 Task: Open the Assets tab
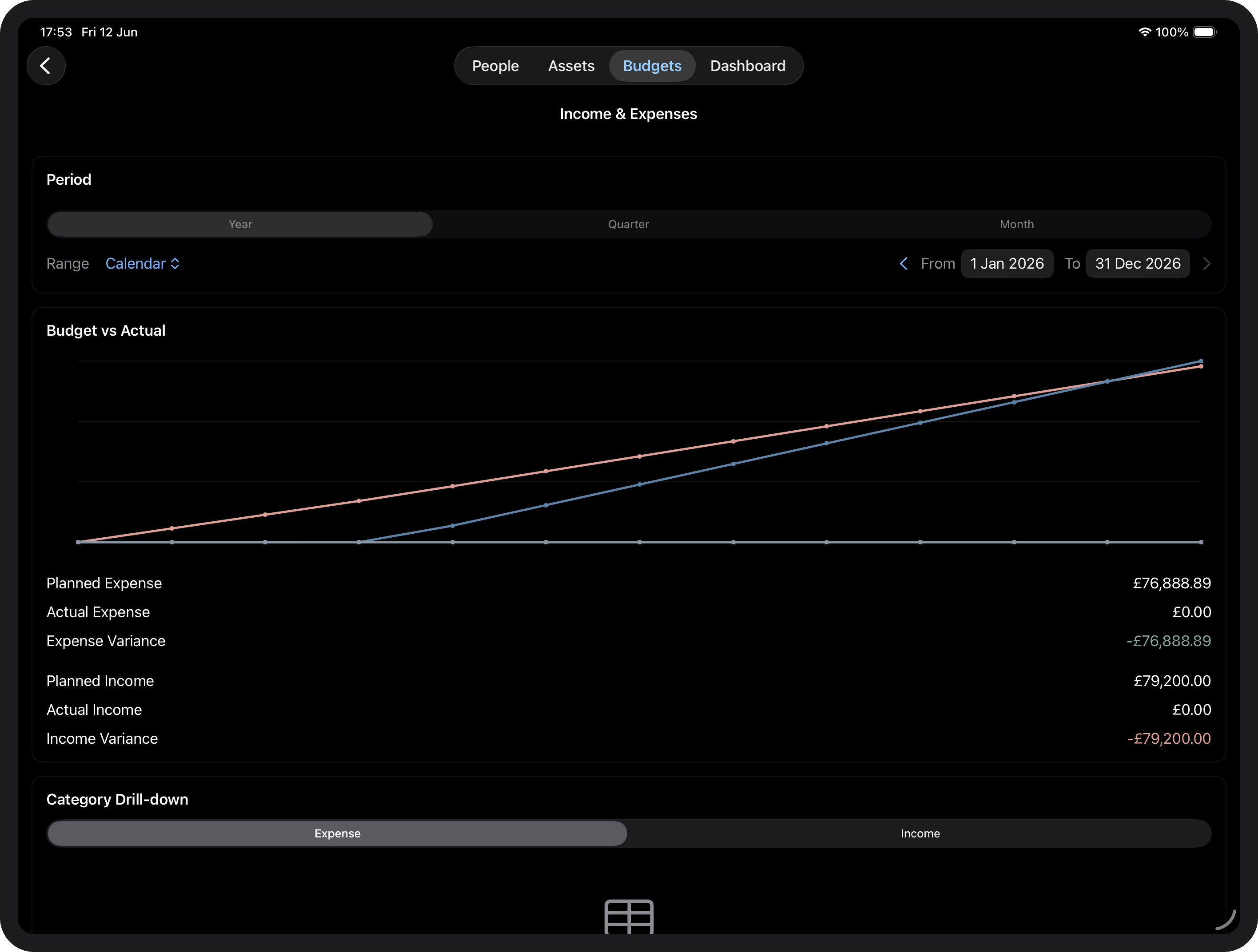click(571, 66)
